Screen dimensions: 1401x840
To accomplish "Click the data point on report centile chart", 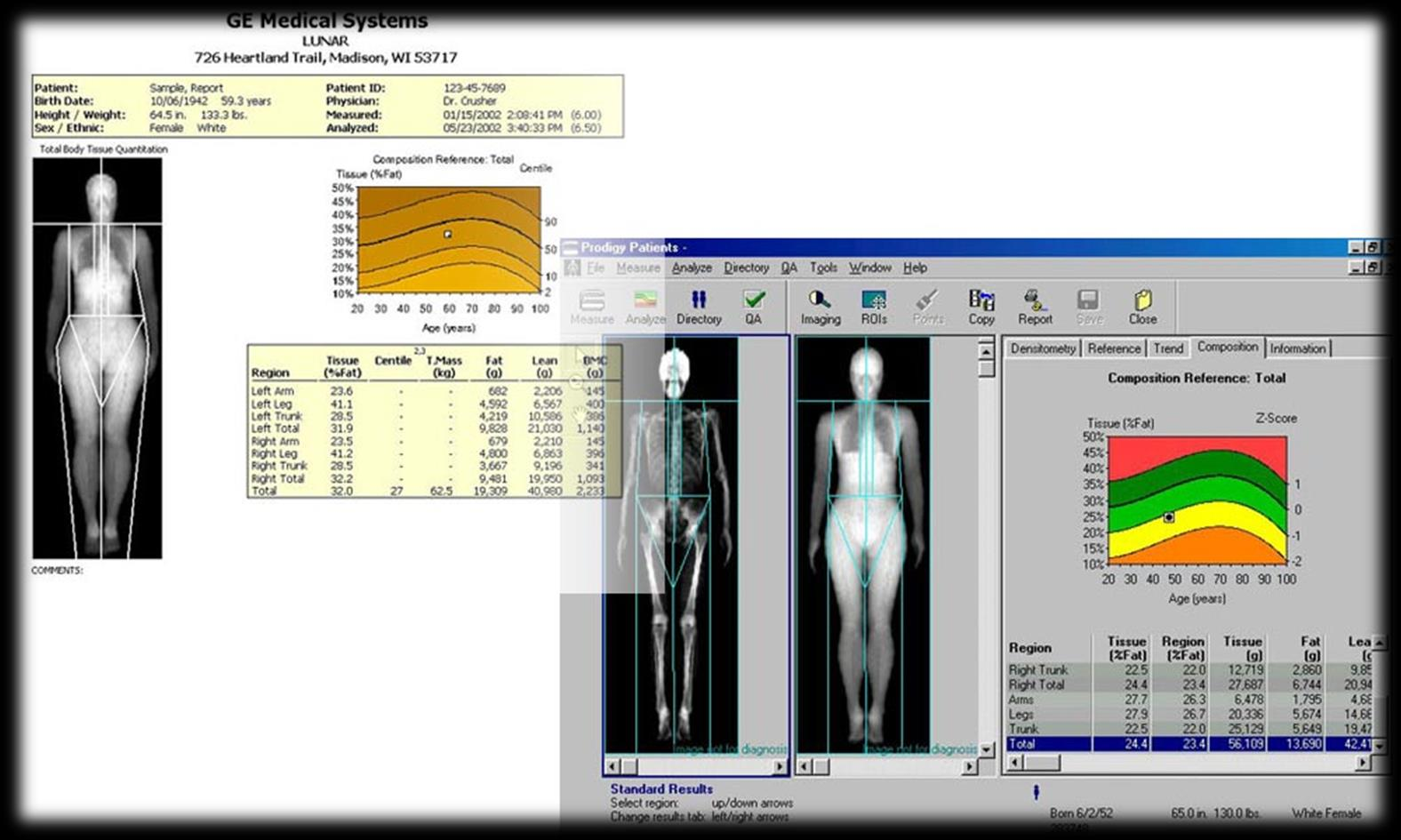I will tap(447, 235).
